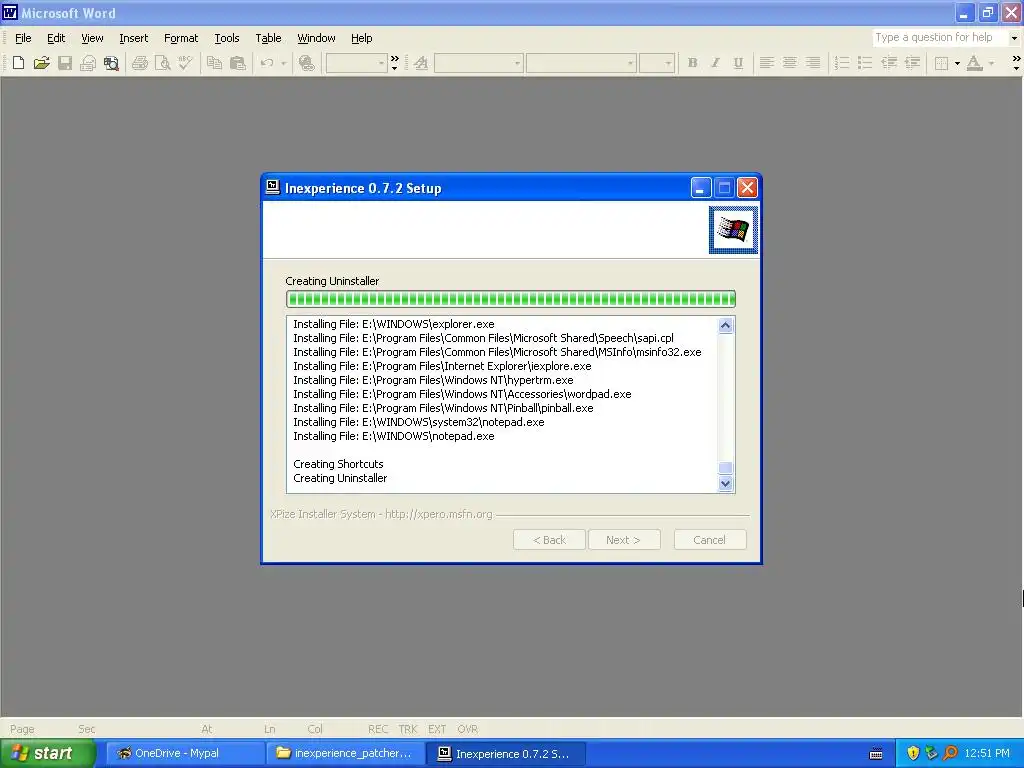Viewport: 1024px width, 768px height.
Task: Open the Help menu
Action: pyautogui.click(x=362, y=38)
